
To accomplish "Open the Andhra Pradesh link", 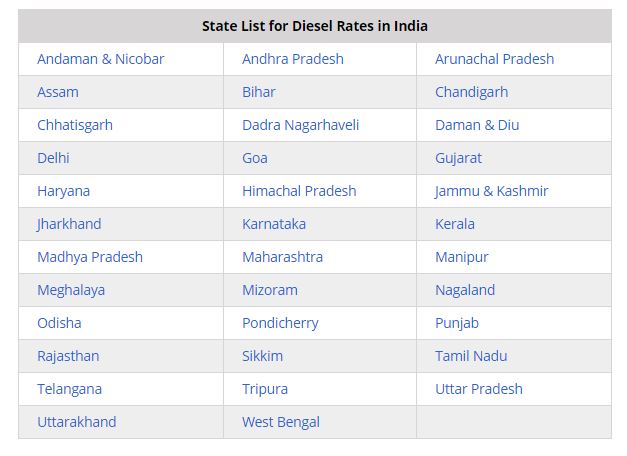I will (x=292, y=59).
